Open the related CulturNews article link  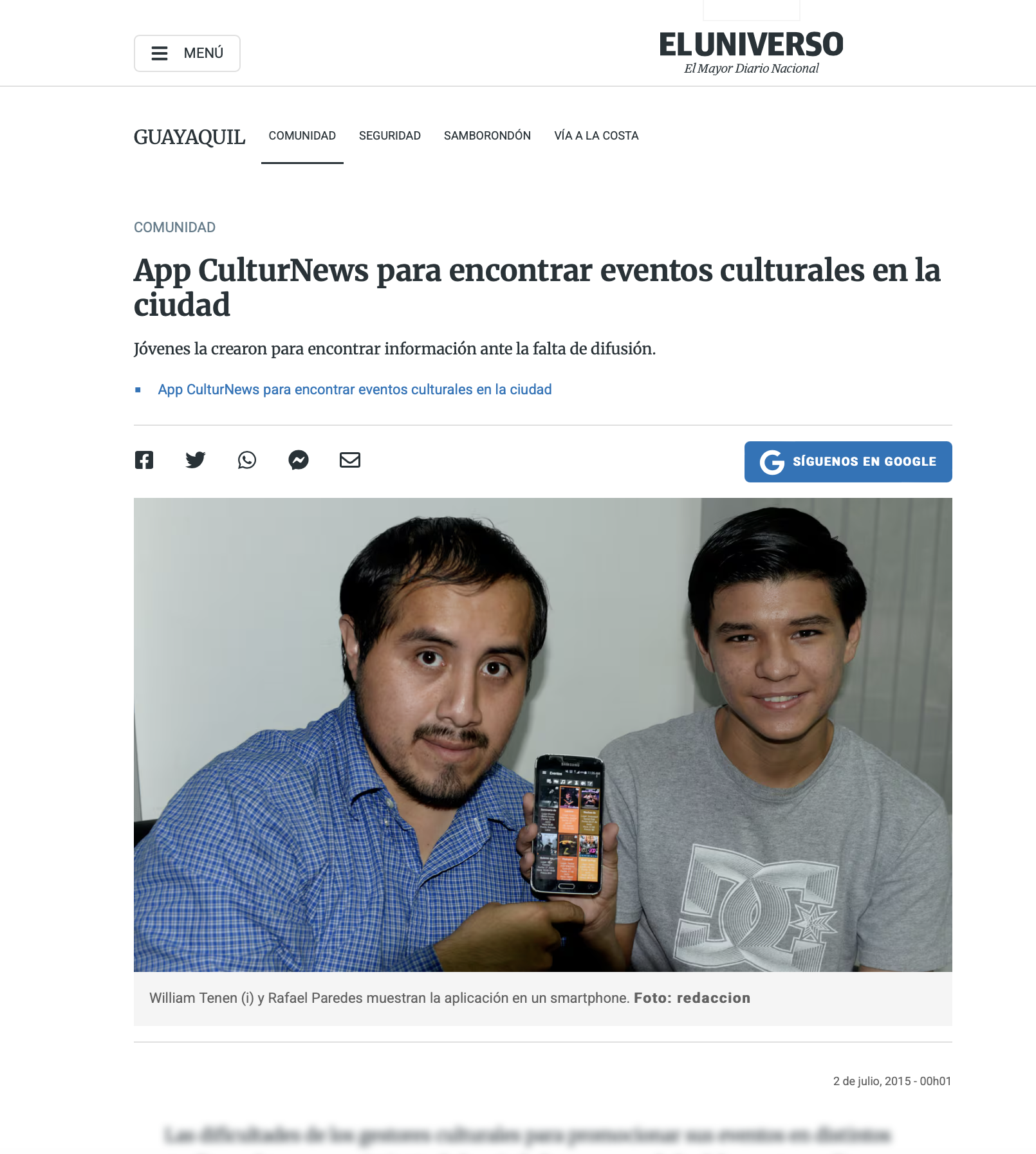pos(355,390)
